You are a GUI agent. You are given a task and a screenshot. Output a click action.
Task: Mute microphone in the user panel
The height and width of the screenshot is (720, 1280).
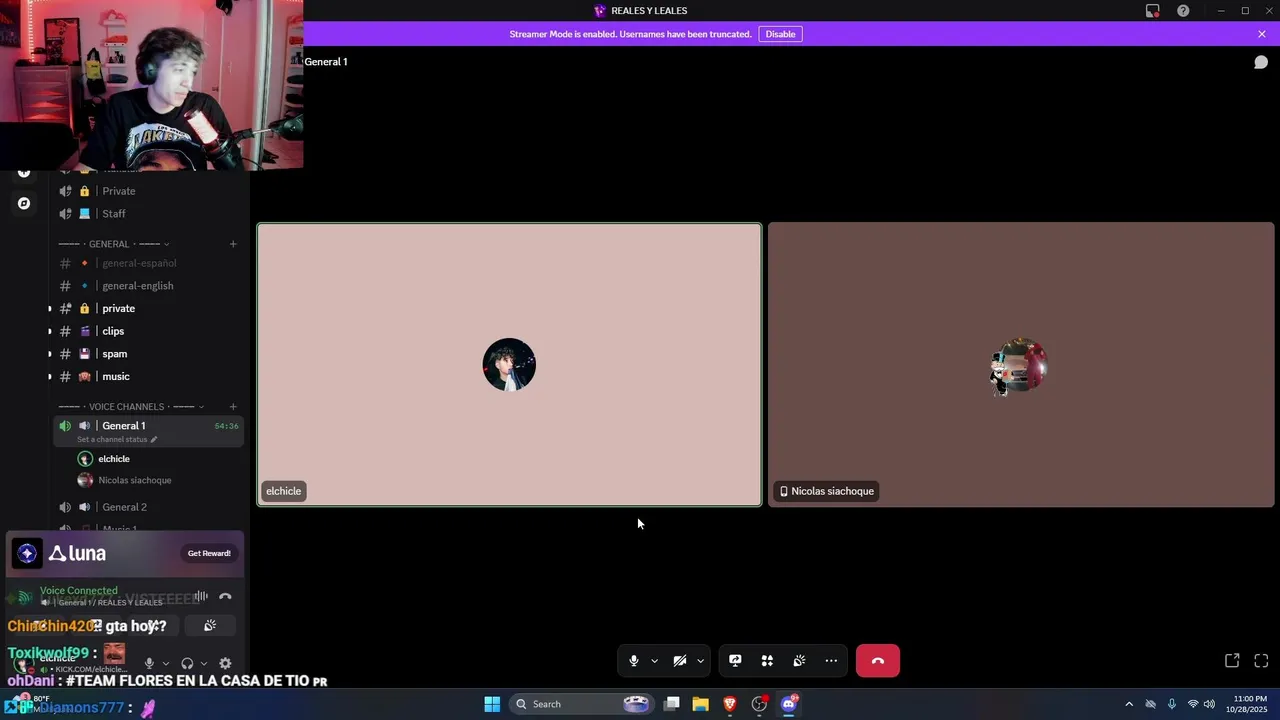[x=149, y=663]
